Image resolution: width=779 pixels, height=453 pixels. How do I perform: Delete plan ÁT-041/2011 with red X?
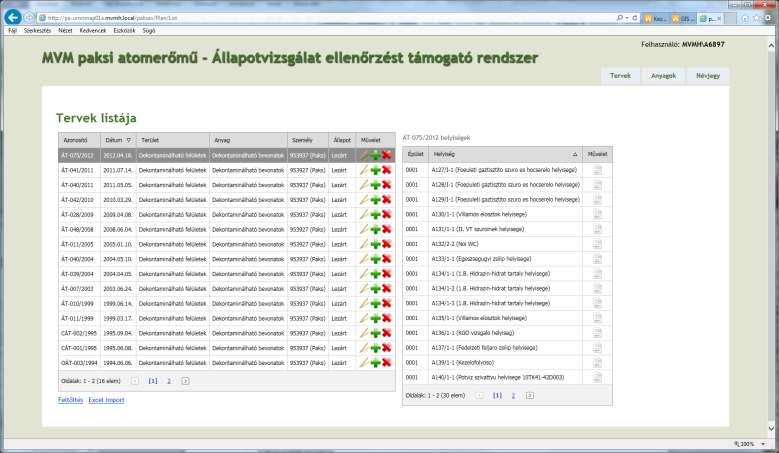tap(387, 170)
